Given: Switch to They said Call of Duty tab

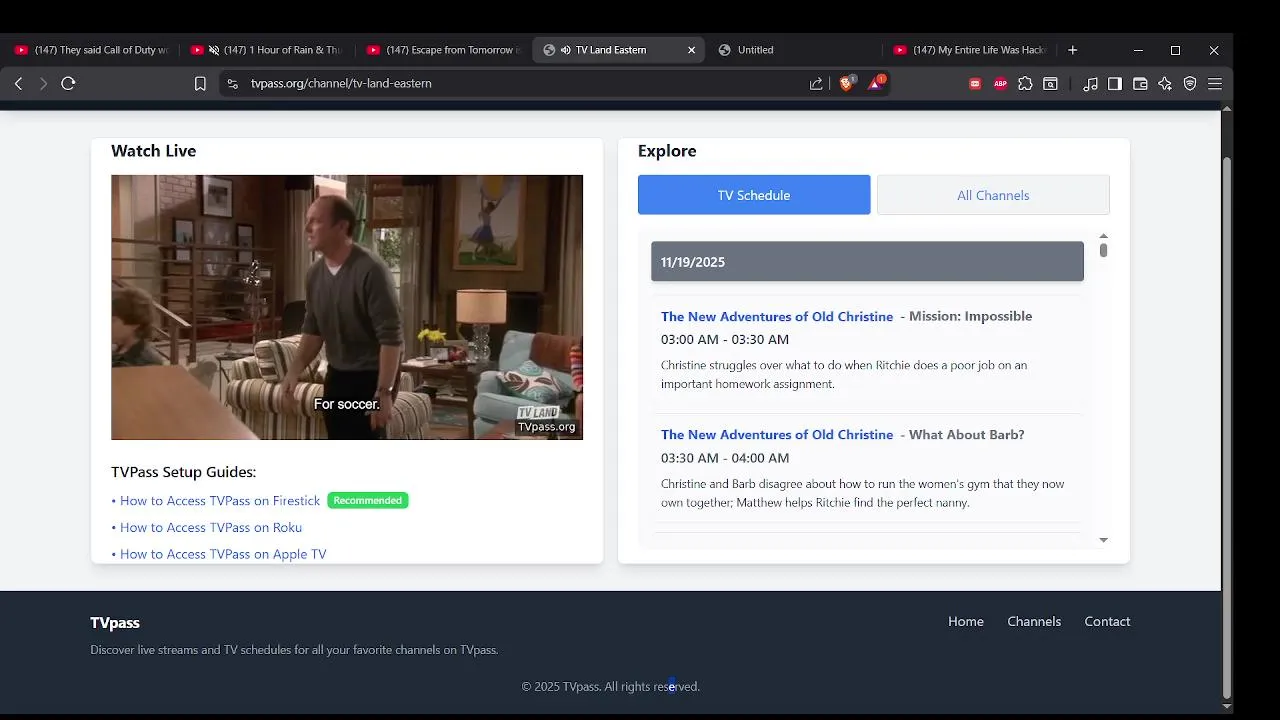Looking at the screenshot, I should point(92,50).
